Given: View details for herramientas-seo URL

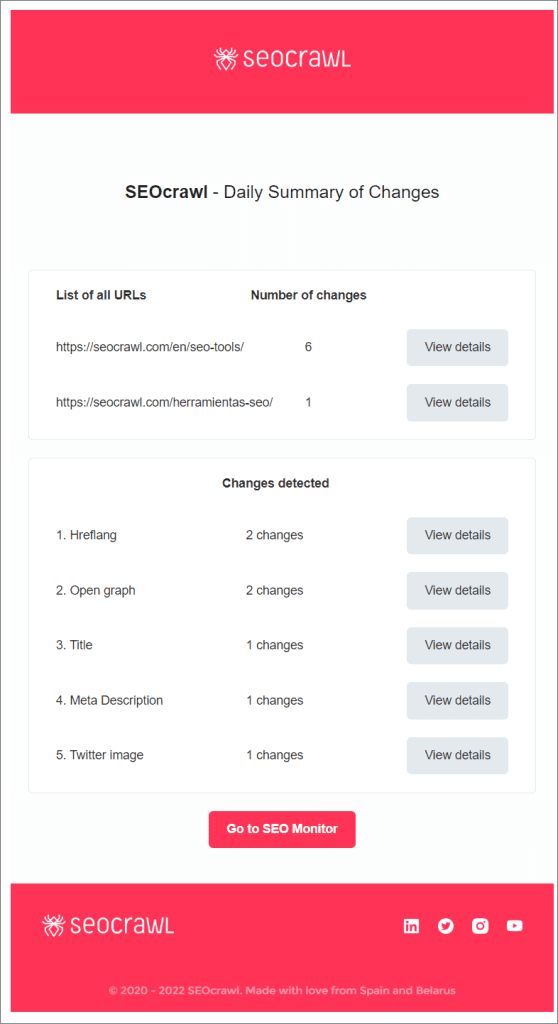Looking at the screenshot, I should coord(457,402).
